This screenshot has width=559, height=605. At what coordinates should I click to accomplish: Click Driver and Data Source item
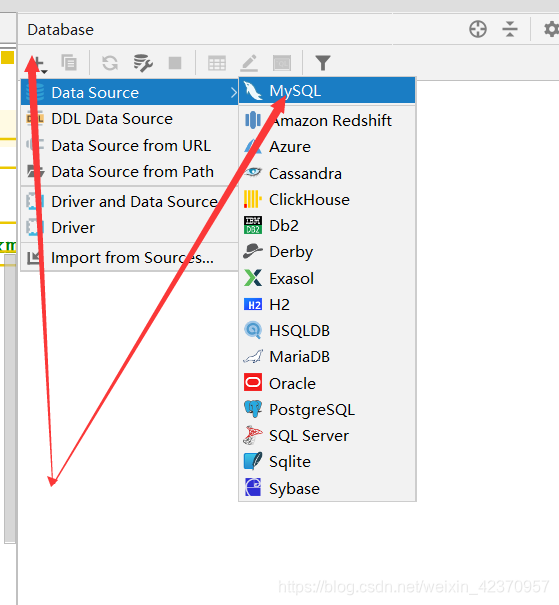pyautogui.click(x=130, y=202)
